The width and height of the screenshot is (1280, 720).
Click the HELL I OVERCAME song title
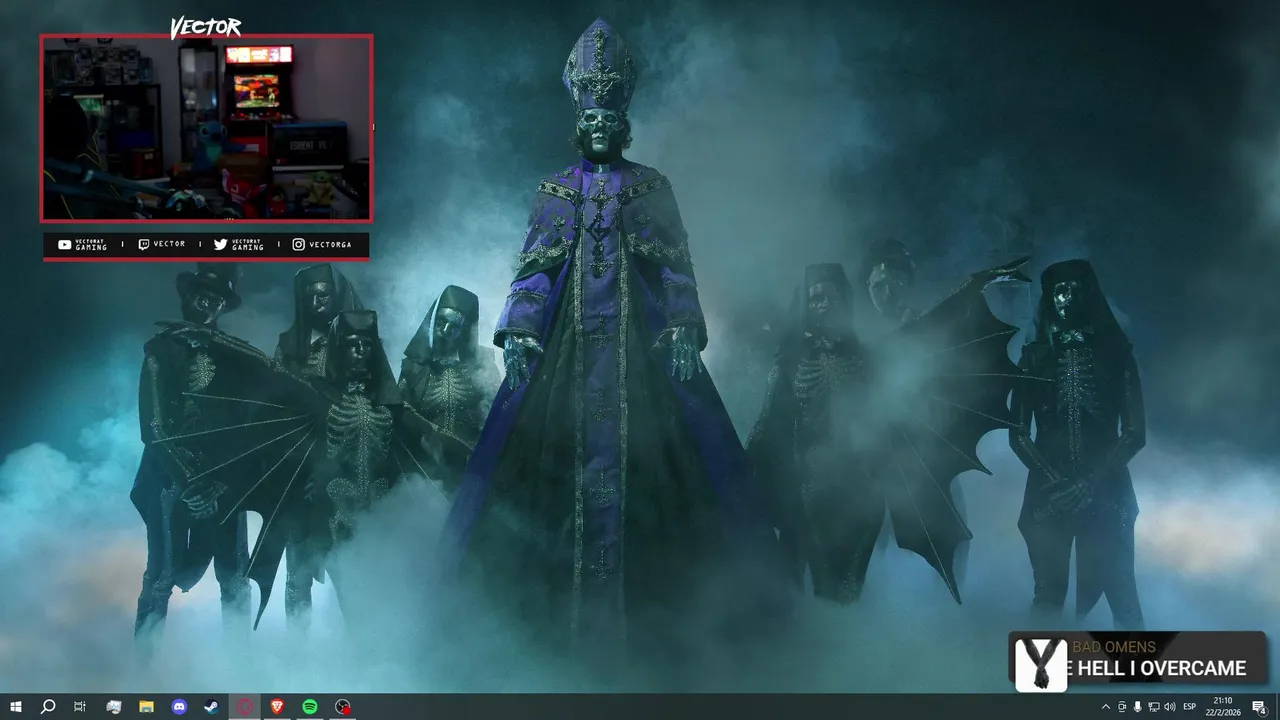(x=1163, y=669)
